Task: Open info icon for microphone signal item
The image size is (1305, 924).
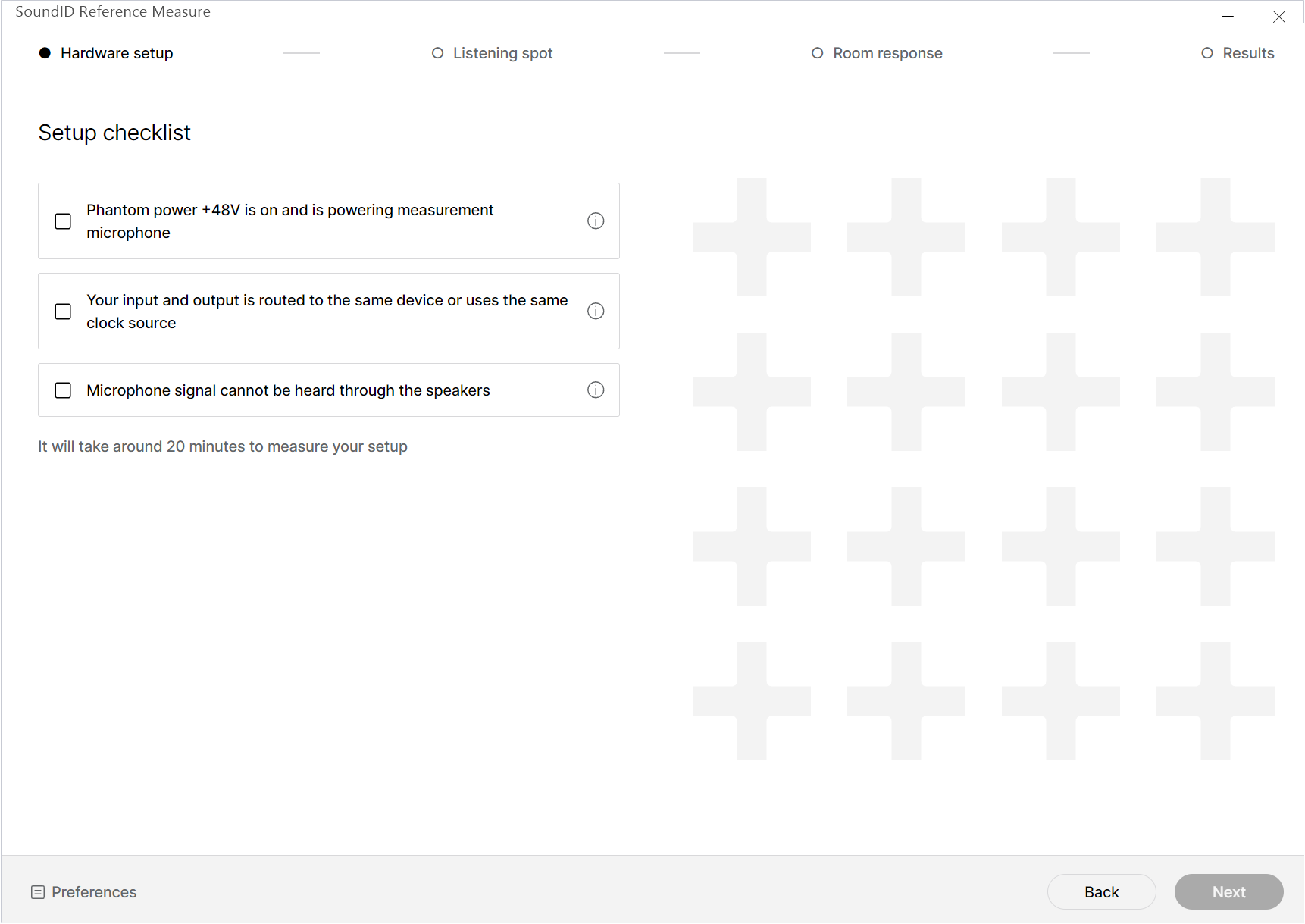Action: pyautogui.click(x=596, y=390)
